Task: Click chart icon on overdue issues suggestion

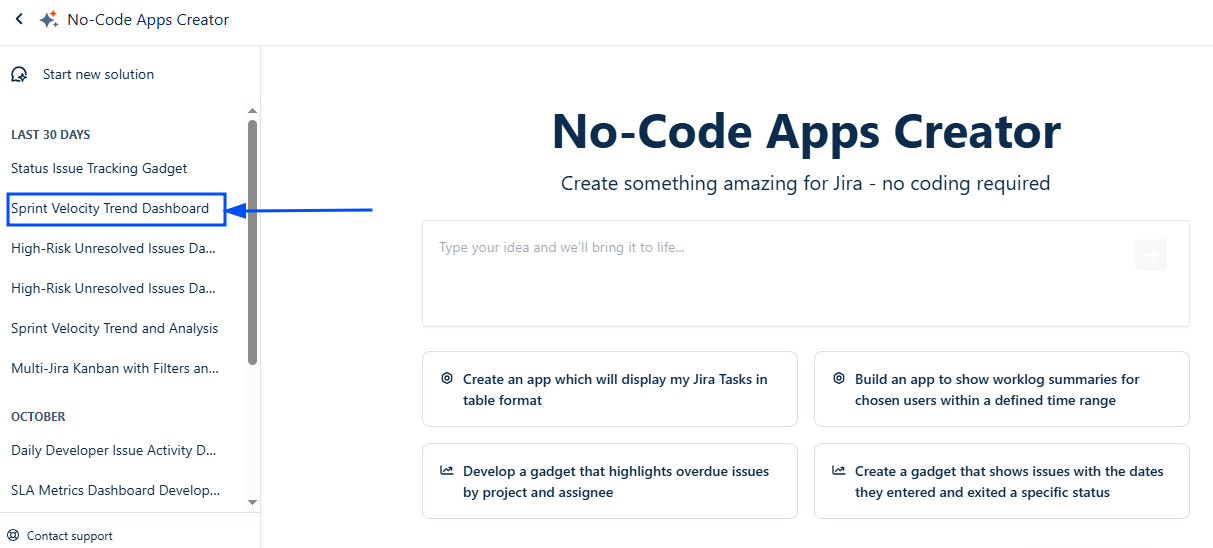Action: (x=447, y=471)
